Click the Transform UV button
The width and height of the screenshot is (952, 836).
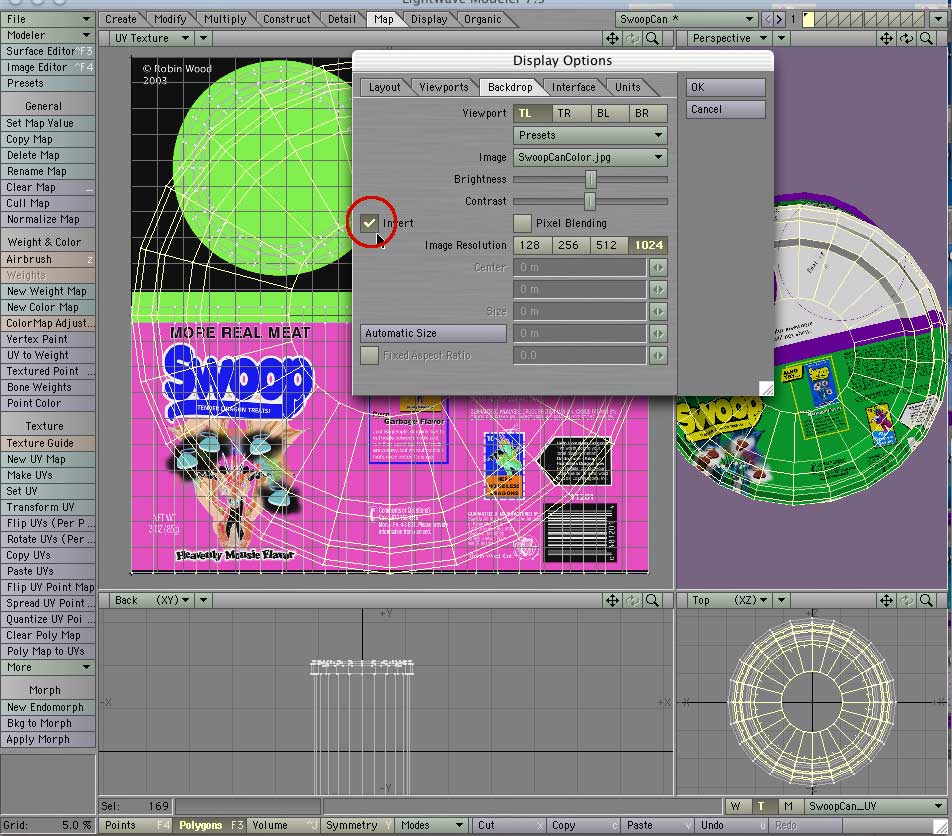tap(47, 508)
